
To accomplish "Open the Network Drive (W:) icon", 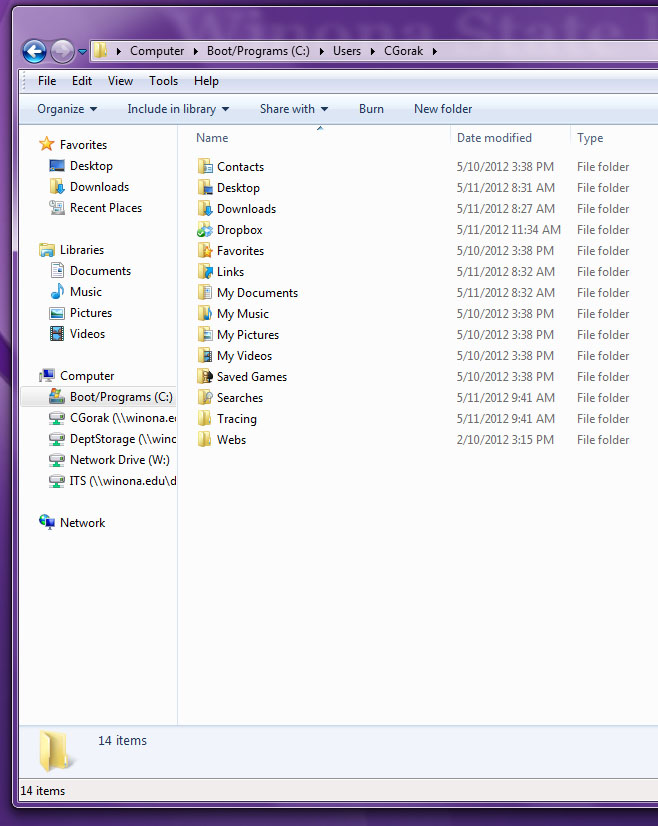I will (57, 460).
